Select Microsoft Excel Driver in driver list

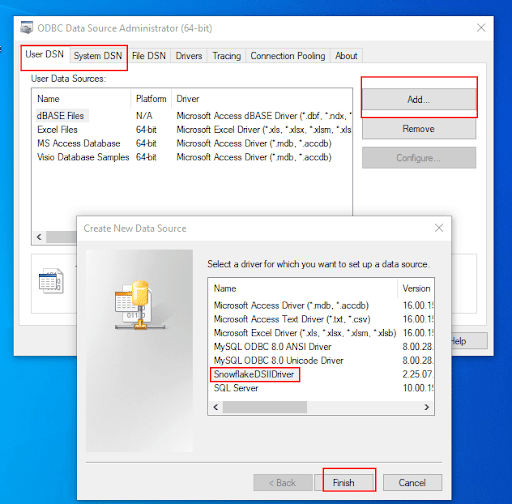[x=305, y=333]
